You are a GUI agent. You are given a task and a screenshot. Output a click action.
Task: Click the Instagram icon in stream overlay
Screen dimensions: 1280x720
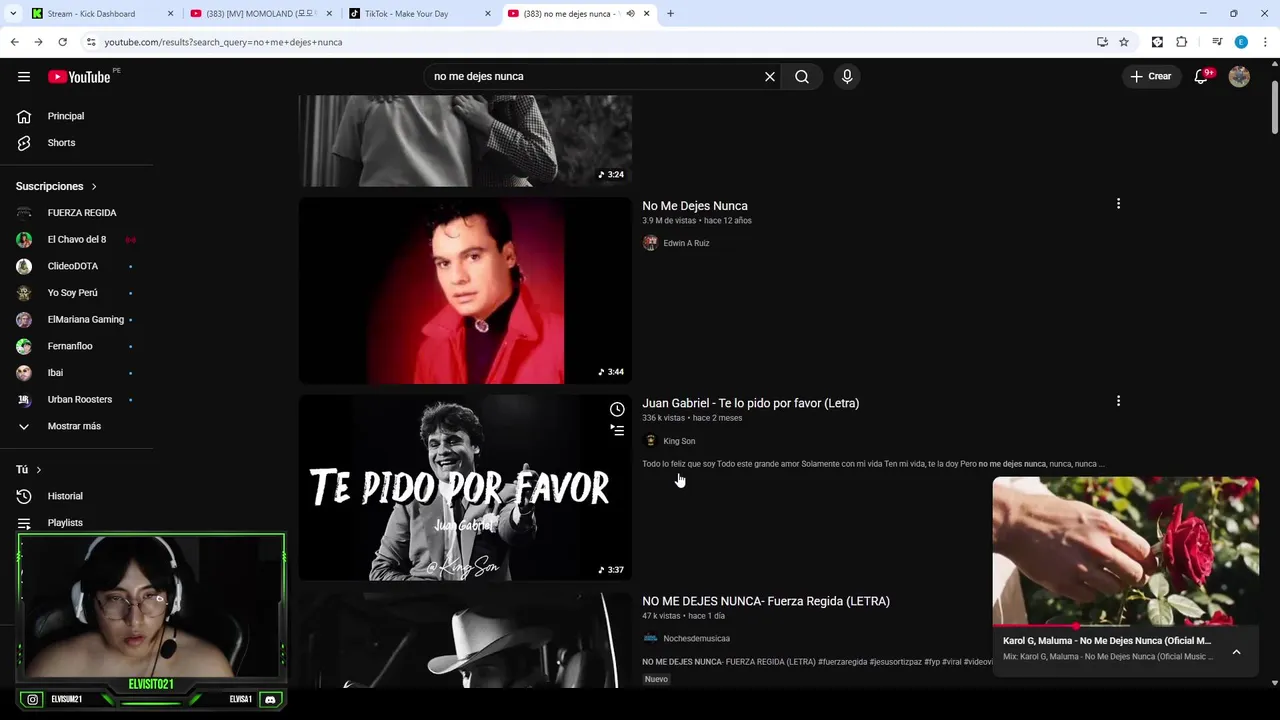[x=33, y=700]
